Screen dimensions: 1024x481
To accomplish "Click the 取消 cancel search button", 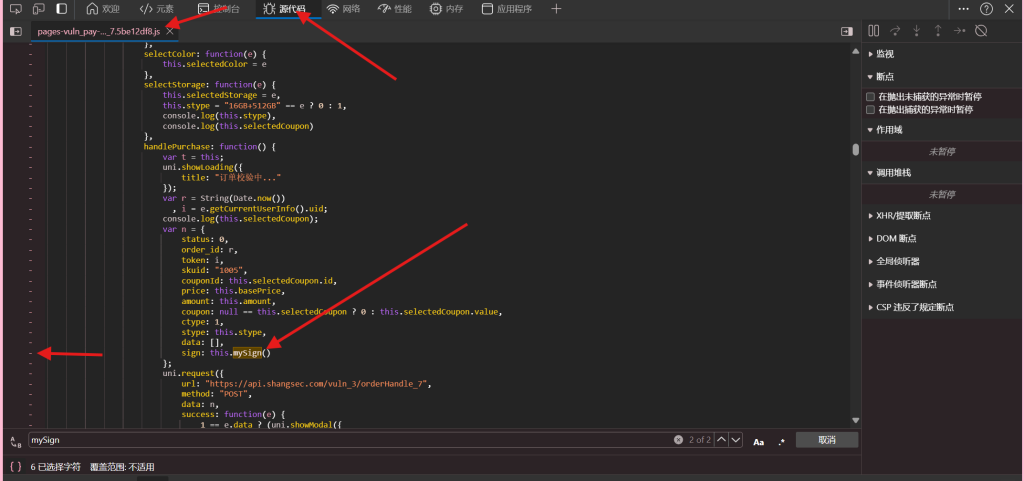I will (x=826, y=440).
